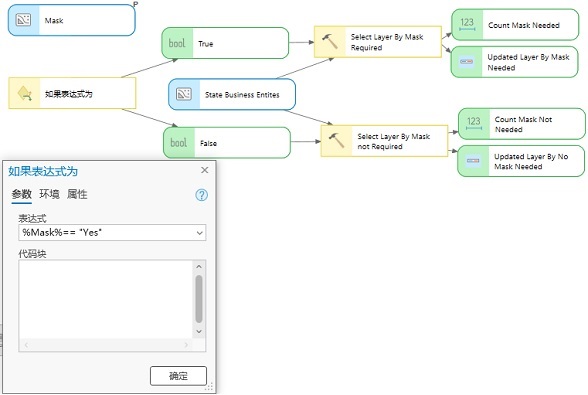The image size is (588, 395).
Task: Click the dialog resize grip corner
Action: pos(209,387)
